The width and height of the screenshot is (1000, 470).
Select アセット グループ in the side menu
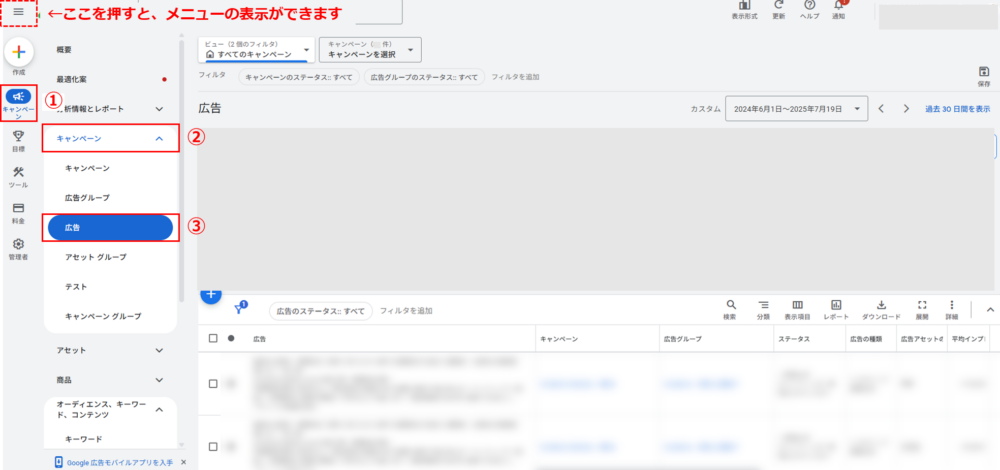[x=95, y=257]
